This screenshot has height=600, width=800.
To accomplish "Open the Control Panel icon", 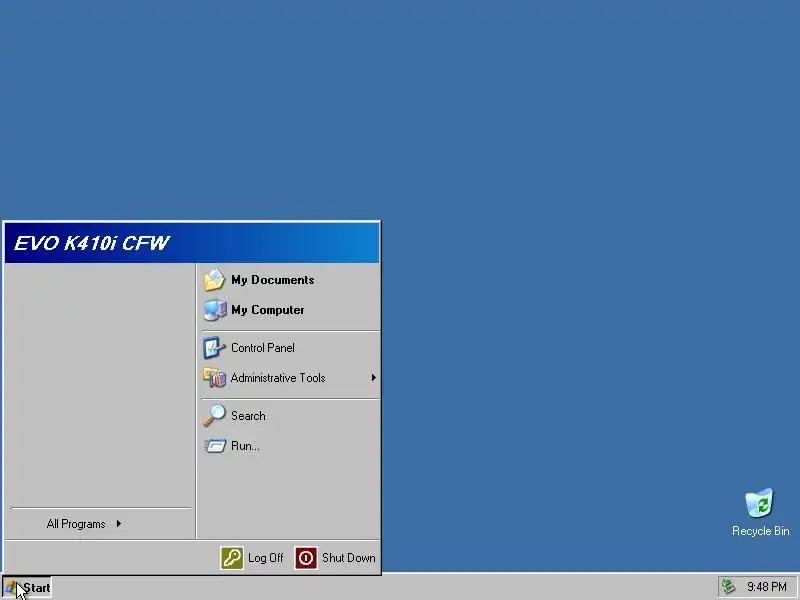I will [214, 347].
